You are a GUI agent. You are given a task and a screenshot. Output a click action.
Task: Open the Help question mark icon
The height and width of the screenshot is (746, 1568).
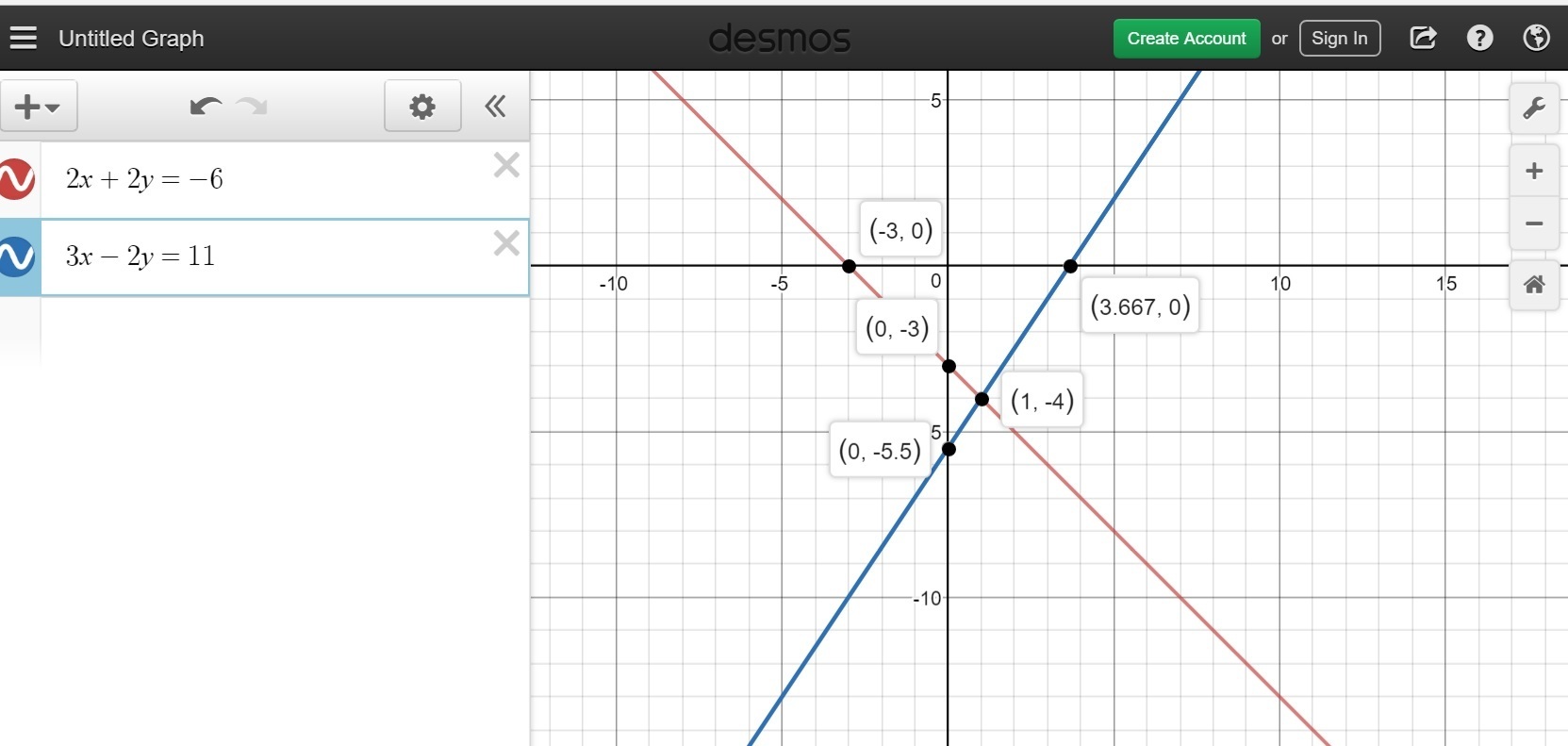1479,38
